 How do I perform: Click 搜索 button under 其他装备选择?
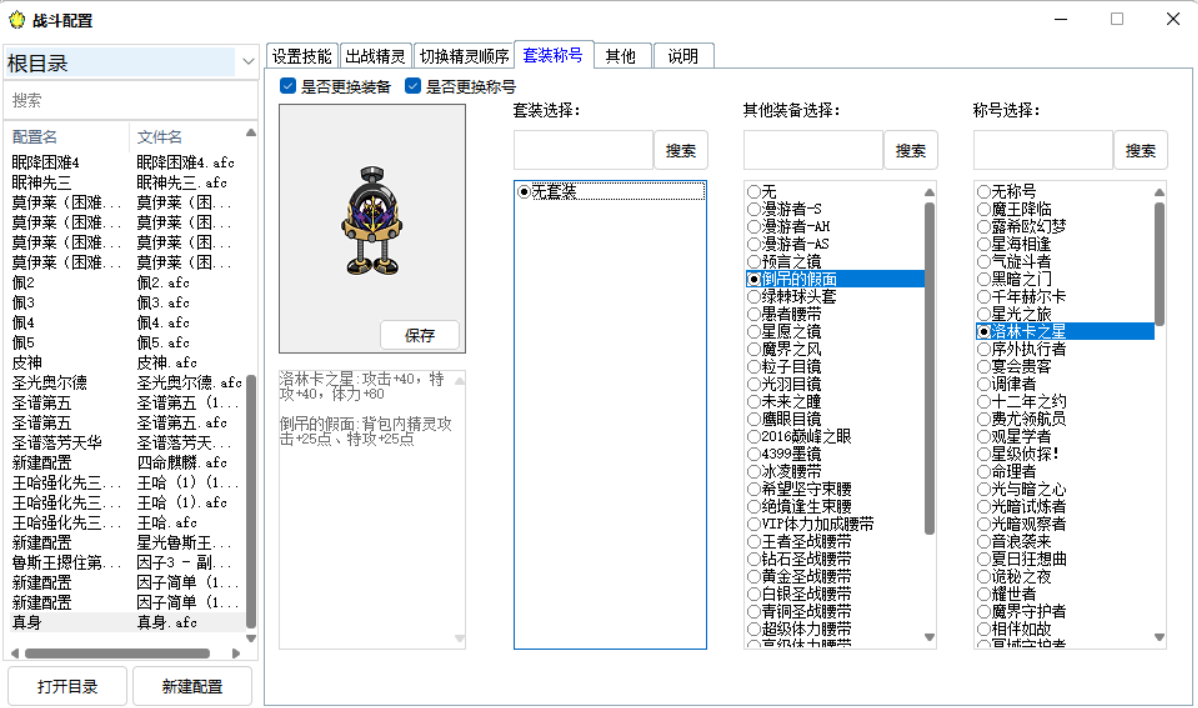tap(911, 150)
